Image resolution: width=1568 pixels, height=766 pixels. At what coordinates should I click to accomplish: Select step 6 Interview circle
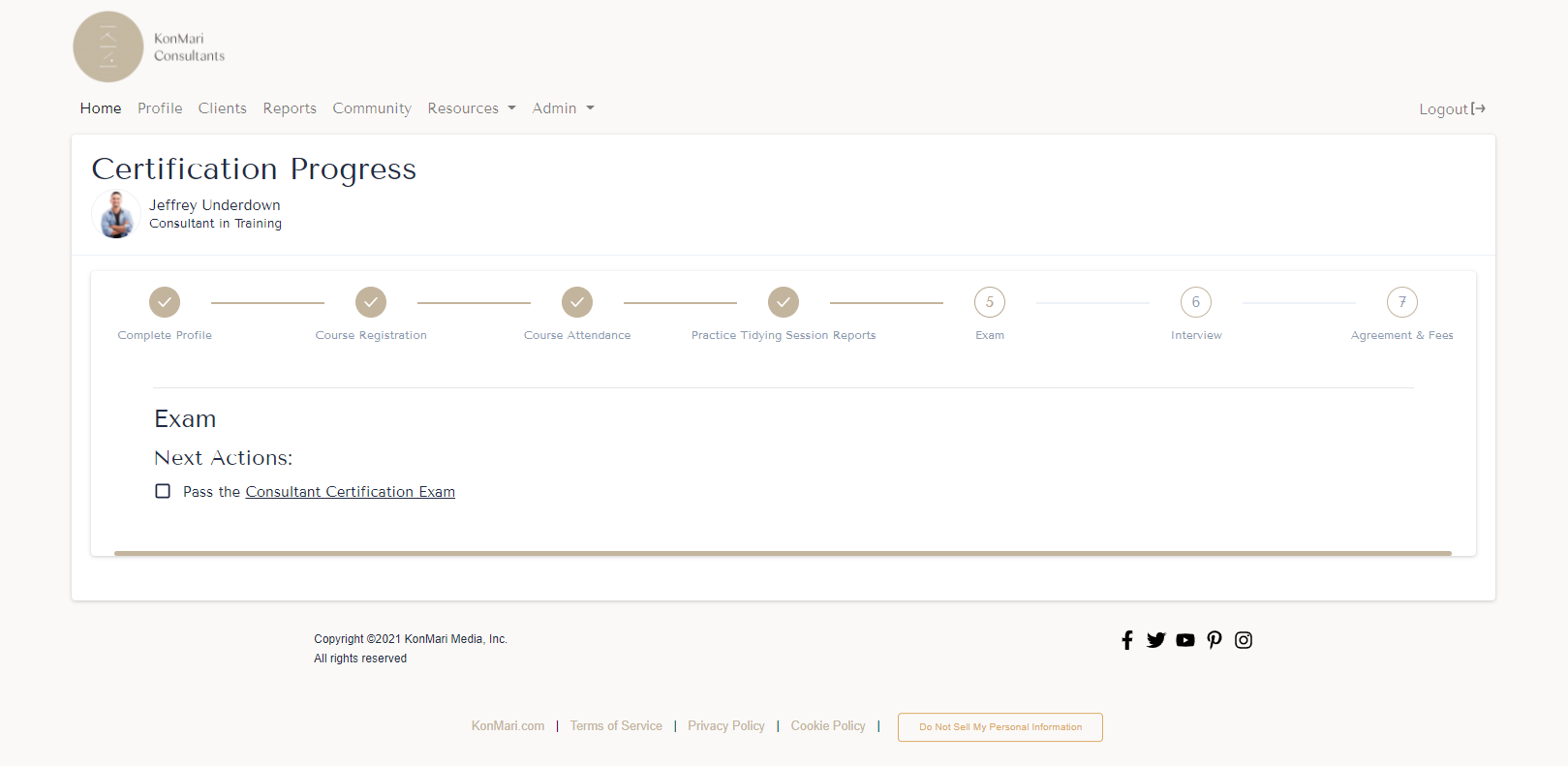tap(1196, 302)
